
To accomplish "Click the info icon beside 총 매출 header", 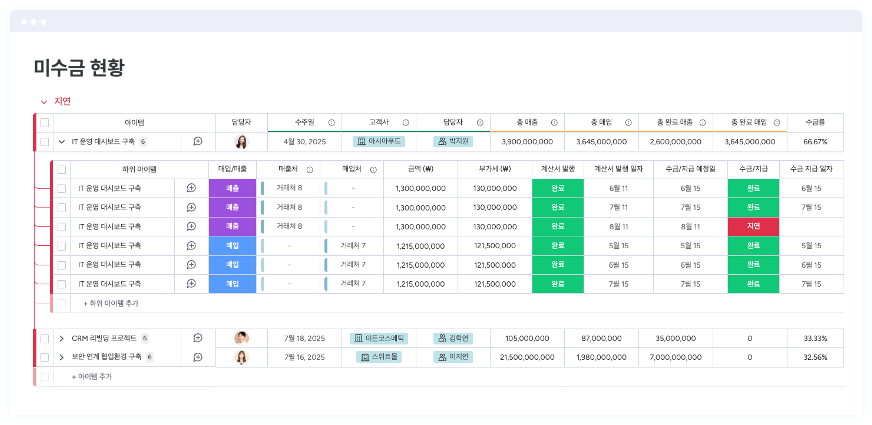I will 553,122.
